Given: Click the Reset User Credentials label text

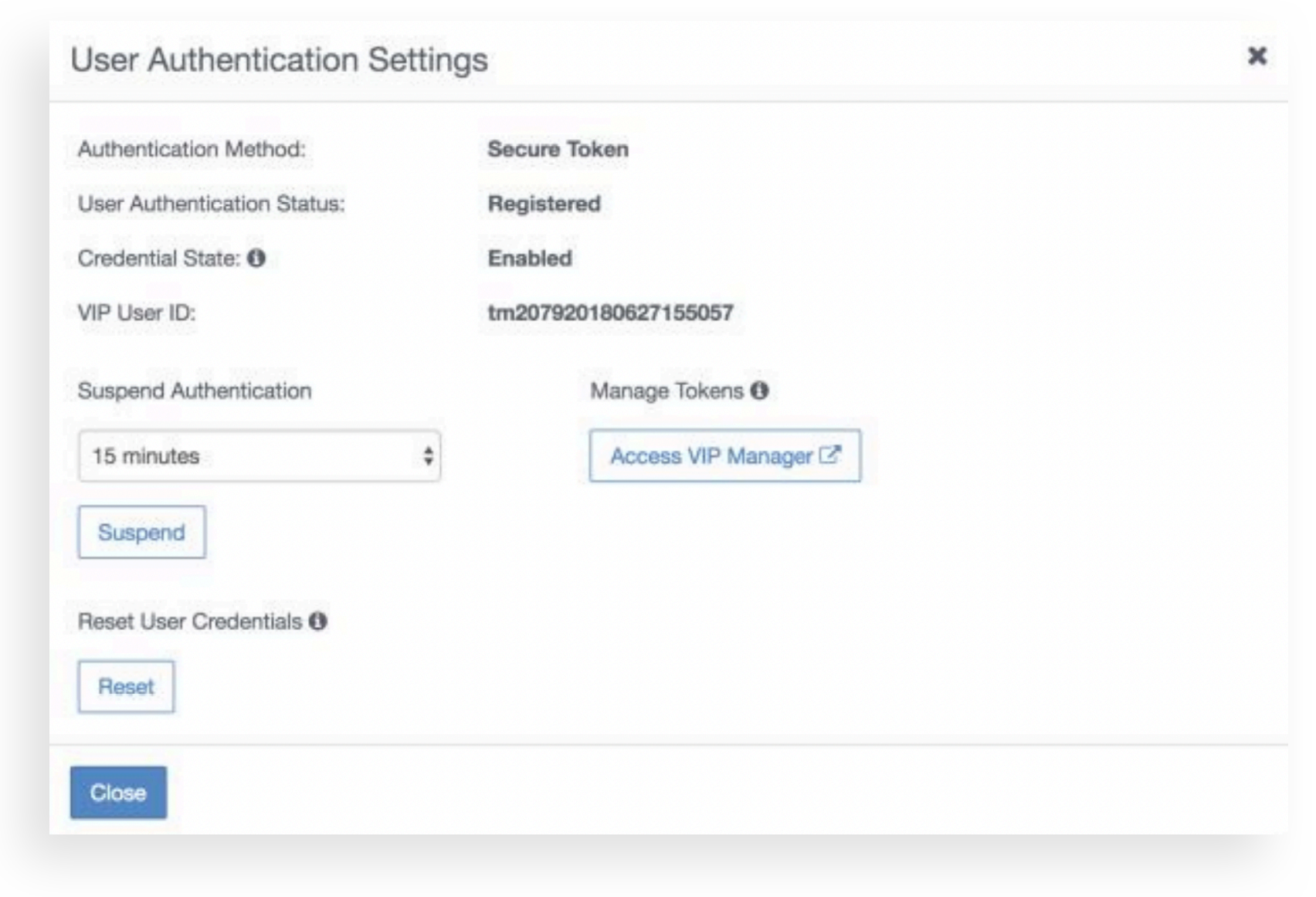Looking at the screenshot, I should coord(190,621).
